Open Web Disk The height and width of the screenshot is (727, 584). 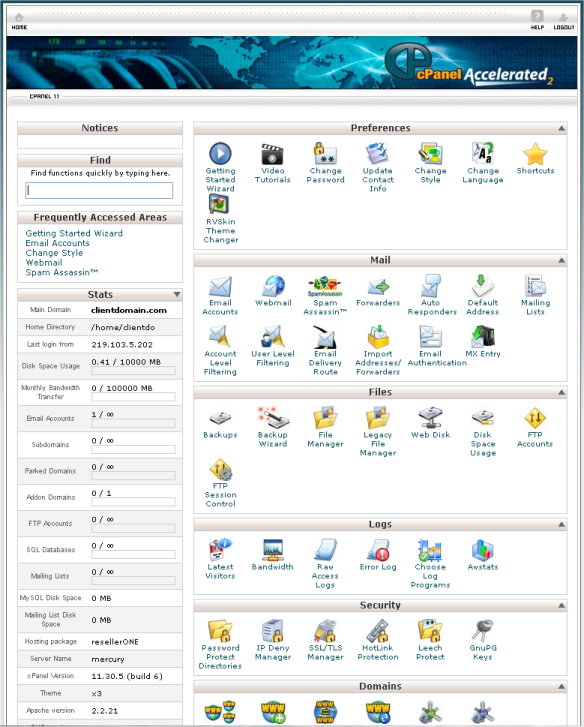pos(430,417)
